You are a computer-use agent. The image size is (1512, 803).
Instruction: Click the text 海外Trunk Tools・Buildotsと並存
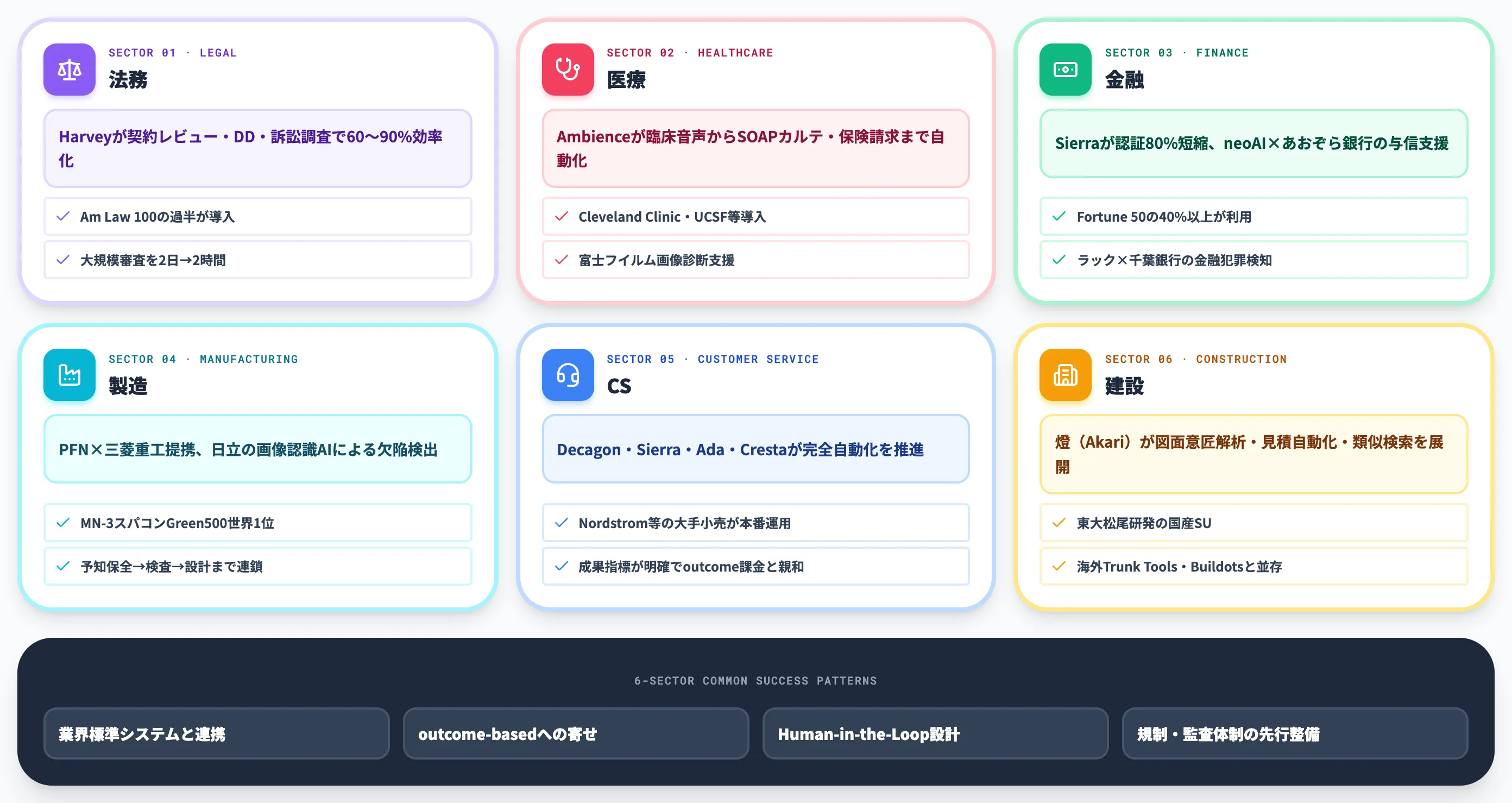pyautogui.click(x=1179, y=566)
